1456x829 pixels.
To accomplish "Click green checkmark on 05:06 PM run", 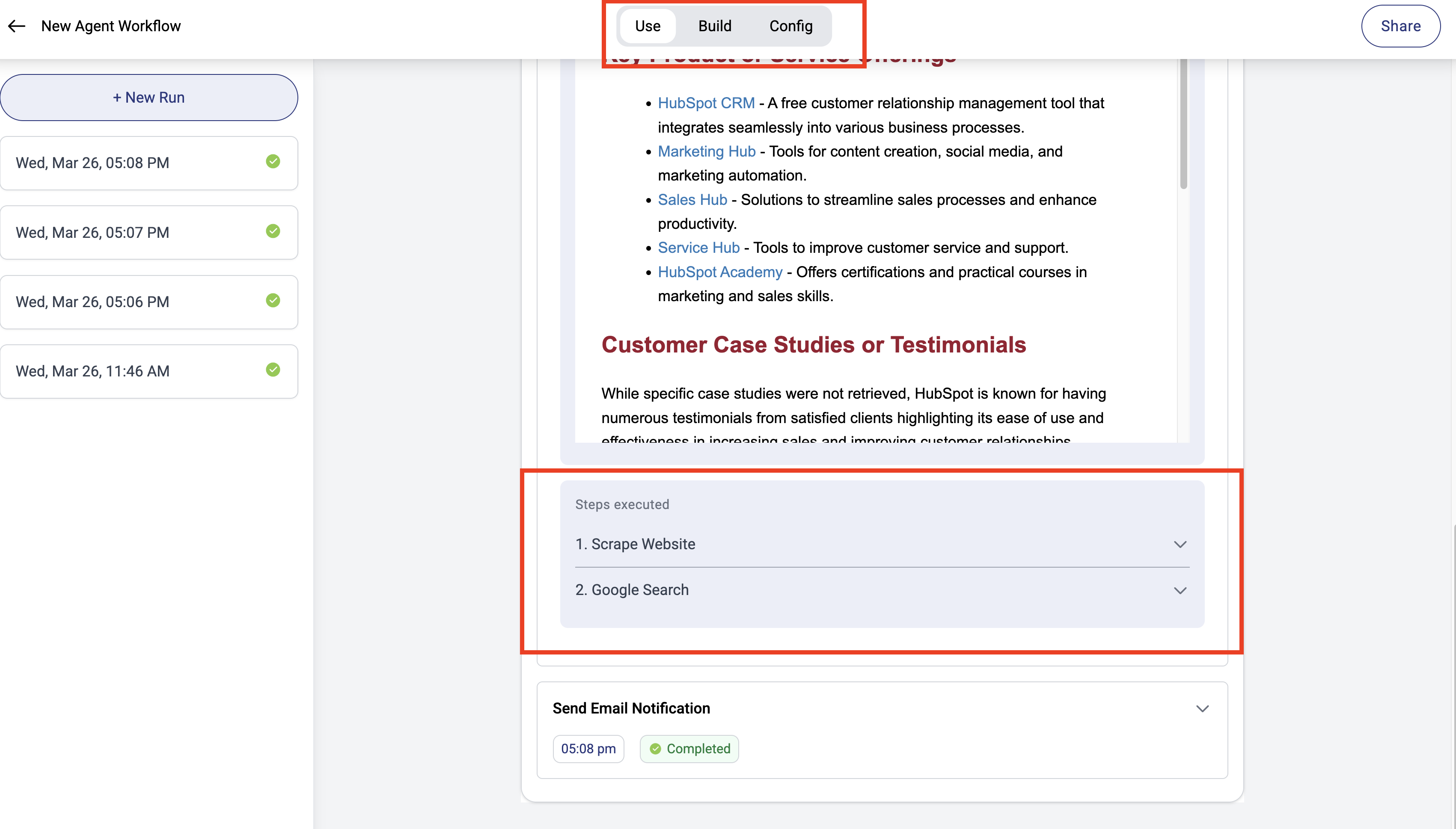I will (x=273, y=301).
